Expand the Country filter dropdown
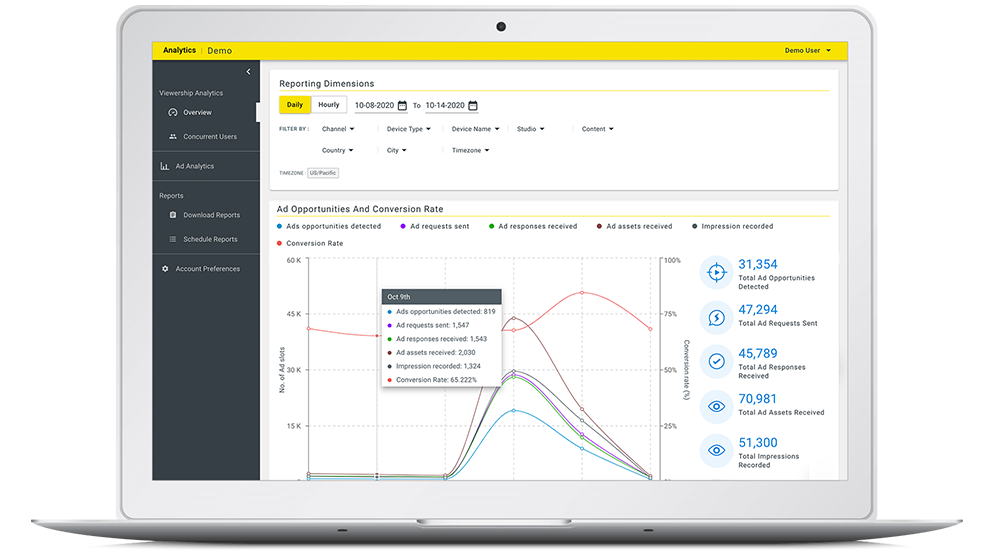 337,151
